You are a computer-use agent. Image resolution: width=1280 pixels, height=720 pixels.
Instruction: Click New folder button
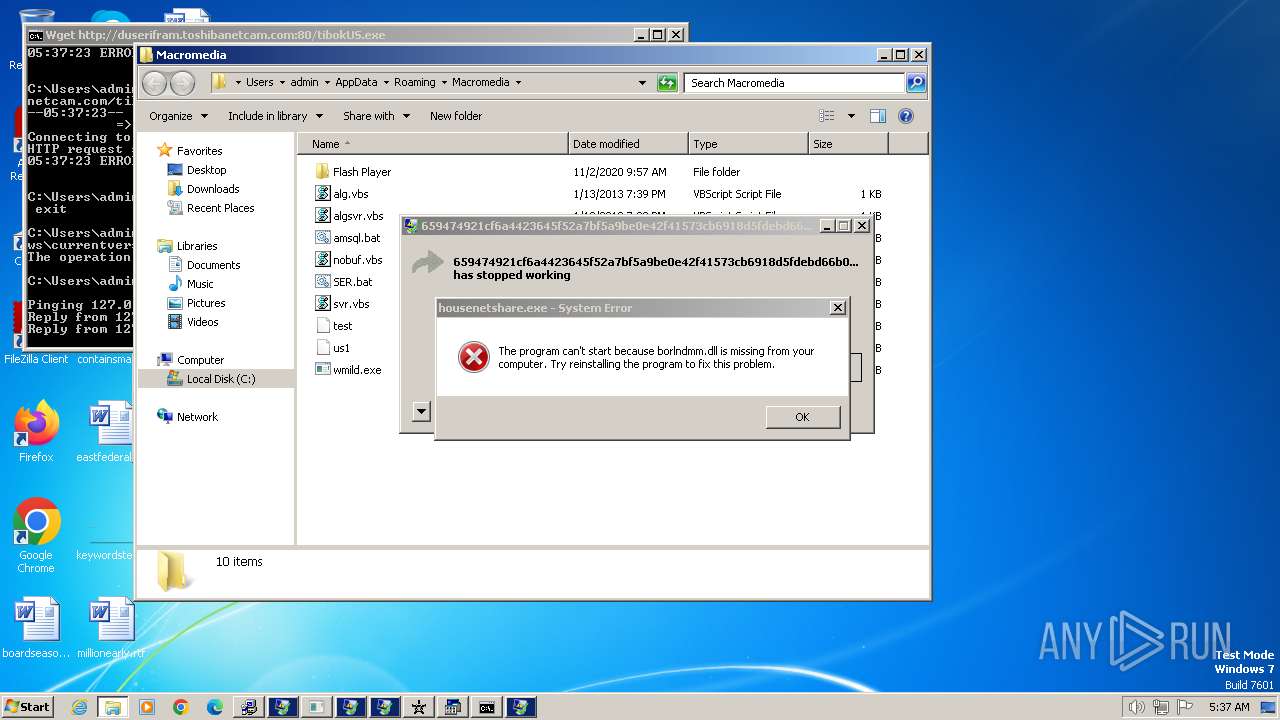click(456, 116)
